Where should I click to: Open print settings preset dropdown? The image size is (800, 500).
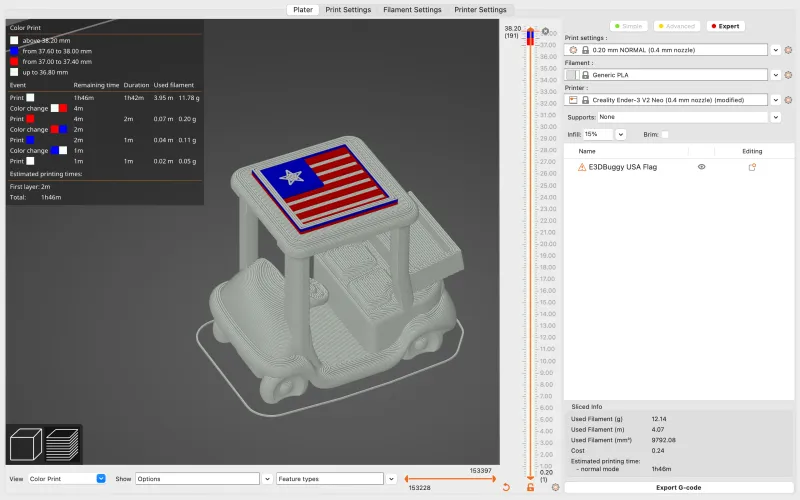(x=776, y=50)
